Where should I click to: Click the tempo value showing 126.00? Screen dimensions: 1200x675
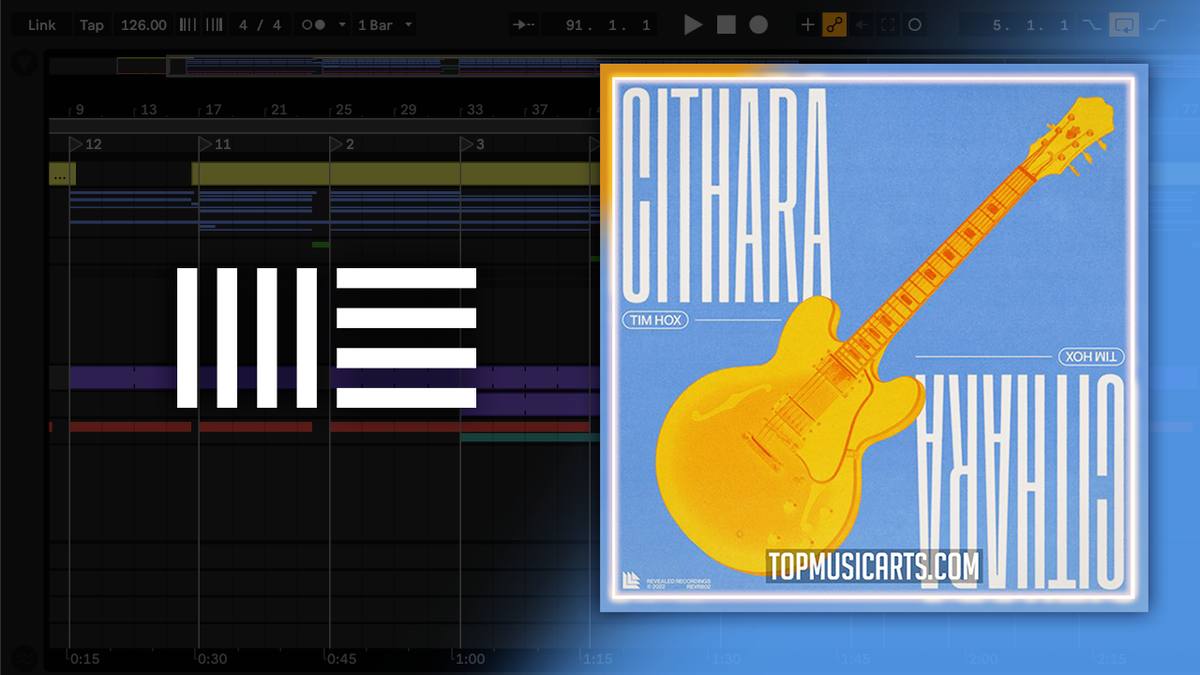click(143, 24)
